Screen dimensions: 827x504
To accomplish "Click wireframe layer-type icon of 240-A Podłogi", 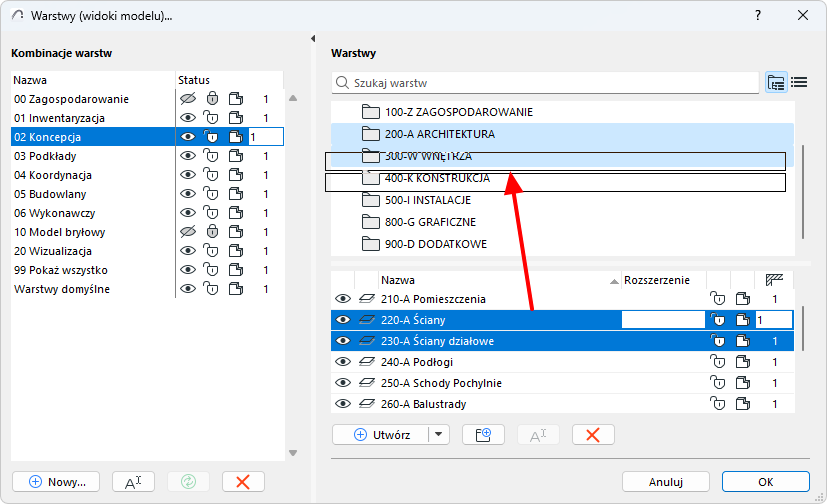I will (367, 362).
